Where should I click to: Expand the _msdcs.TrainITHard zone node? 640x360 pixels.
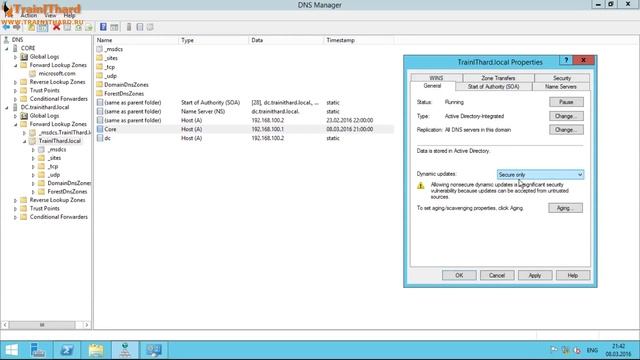click(24, 133)
